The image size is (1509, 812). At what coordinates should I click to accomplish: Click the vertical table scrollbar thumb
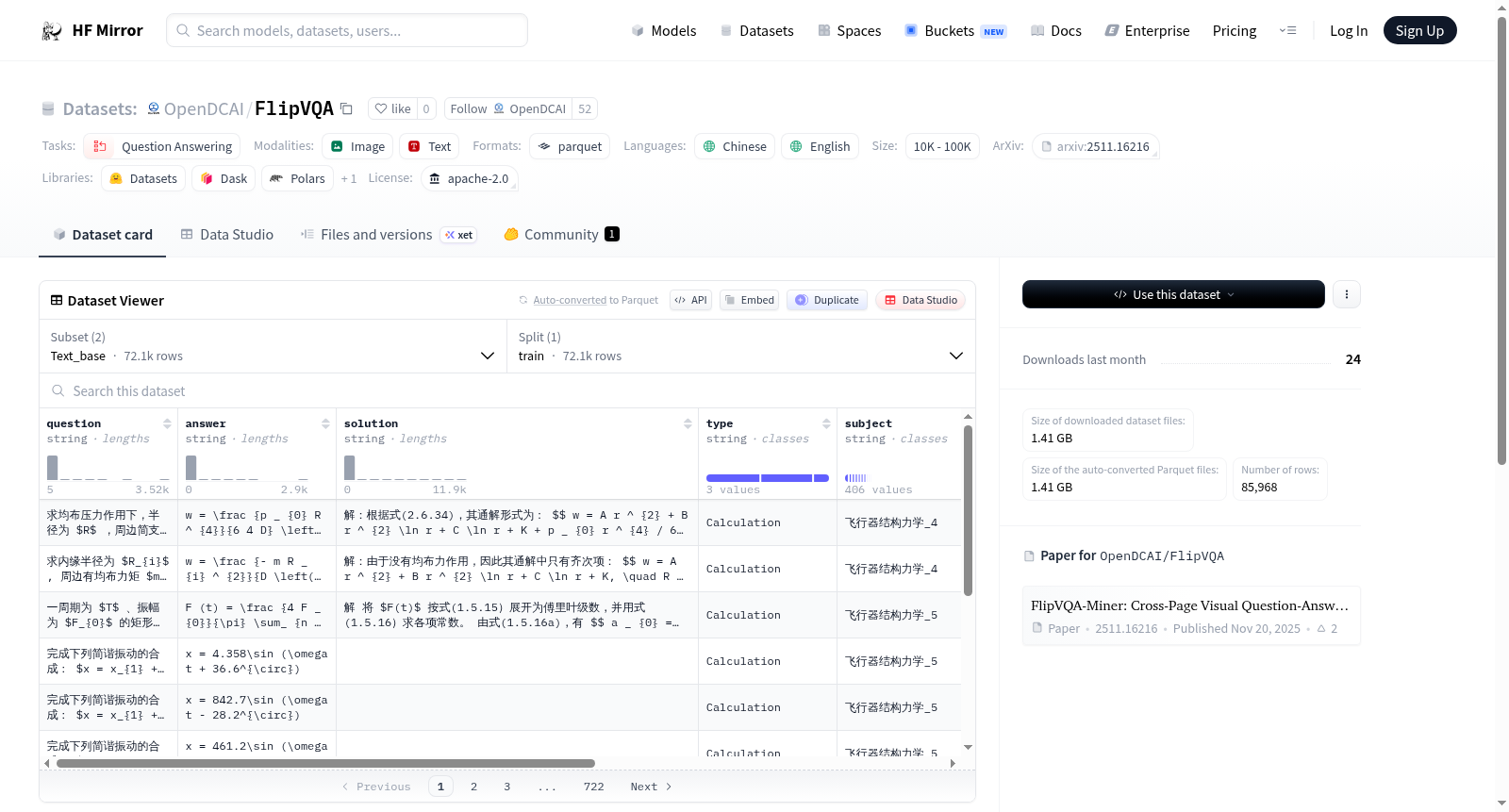(968, 510)
